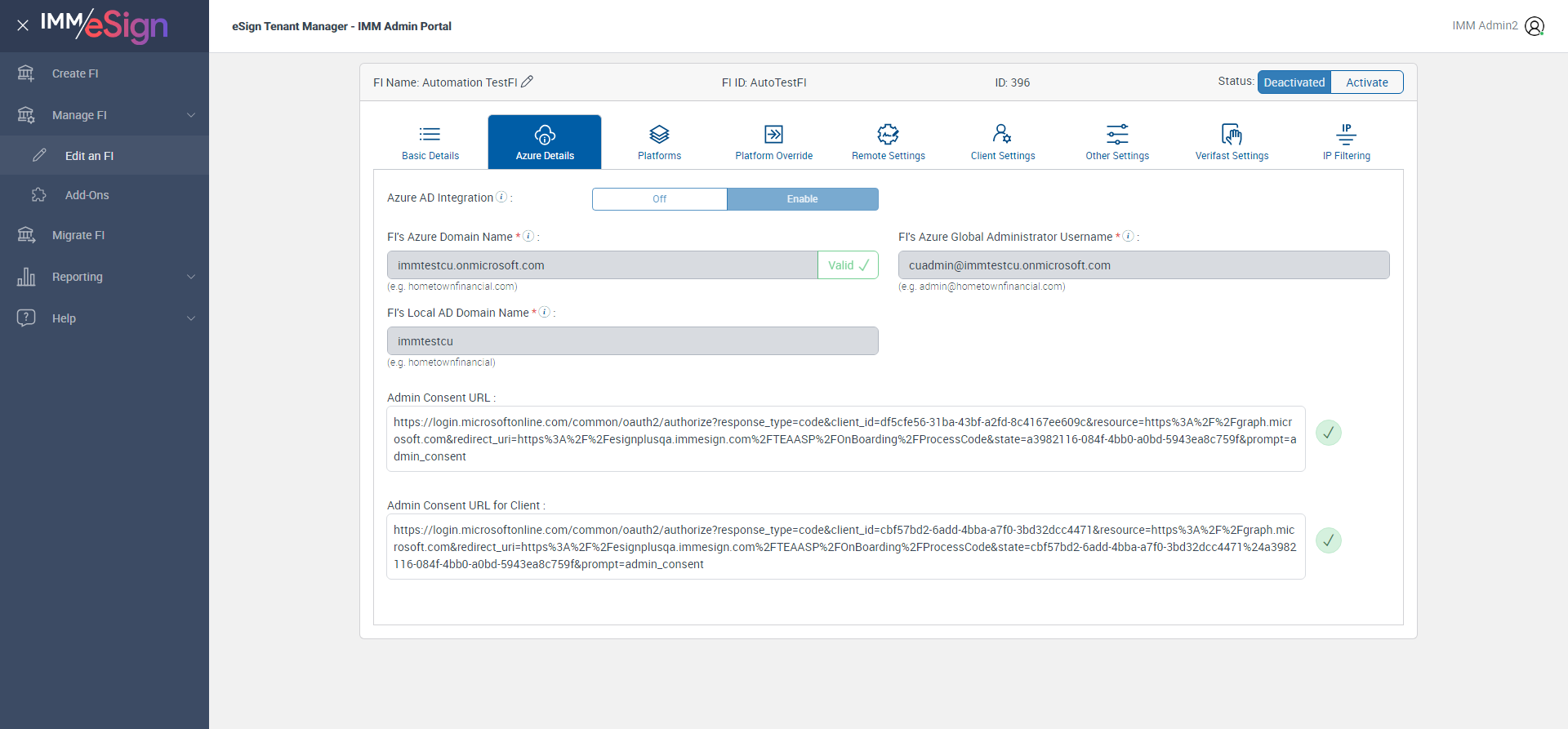Click the Client Settings person icon

coord(1002,133)
